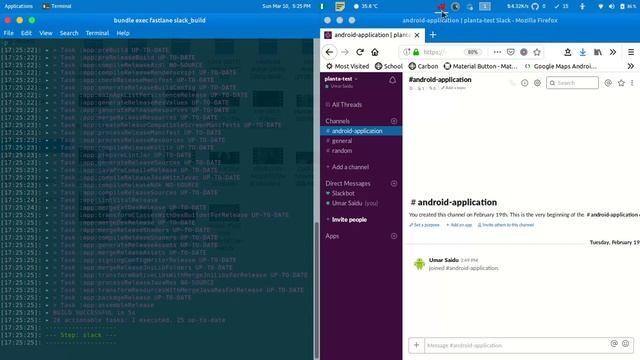Open sticky notes panel icon
Viewport: 640px width, 360px height.
[340, 6]
